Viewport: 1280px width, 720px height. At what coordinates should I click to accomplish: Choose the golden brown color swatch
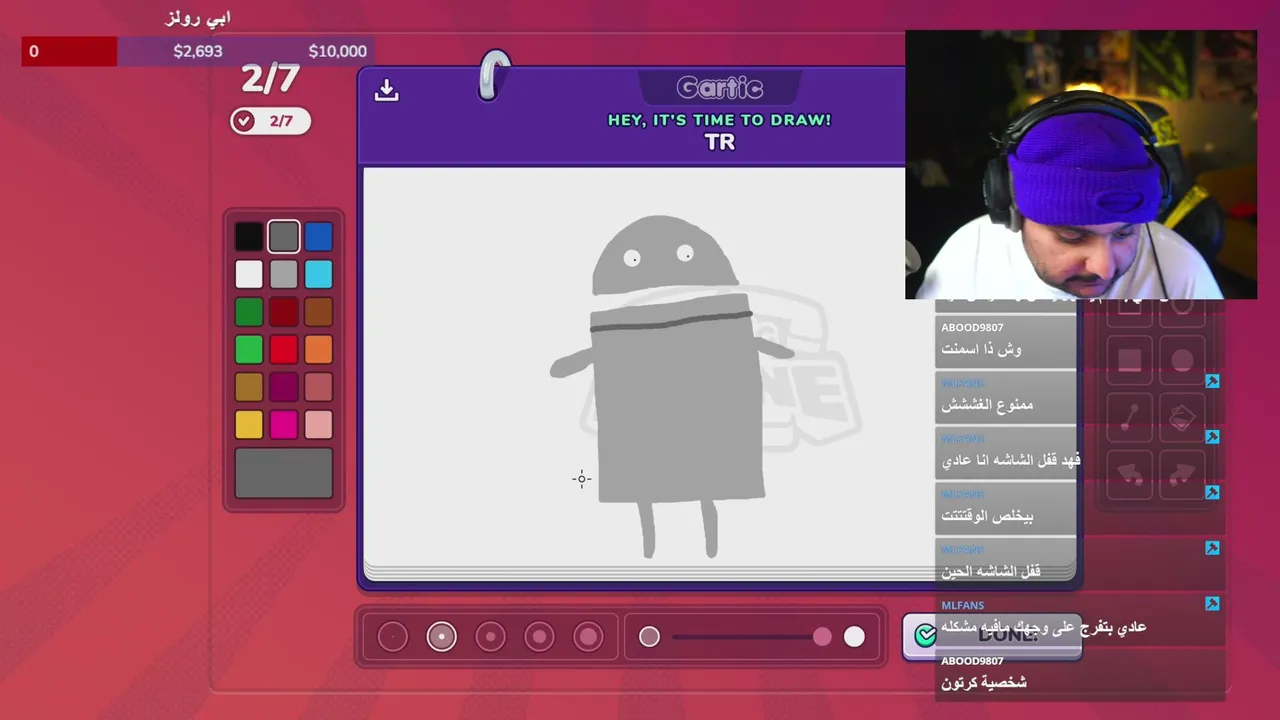click(249, 387)
